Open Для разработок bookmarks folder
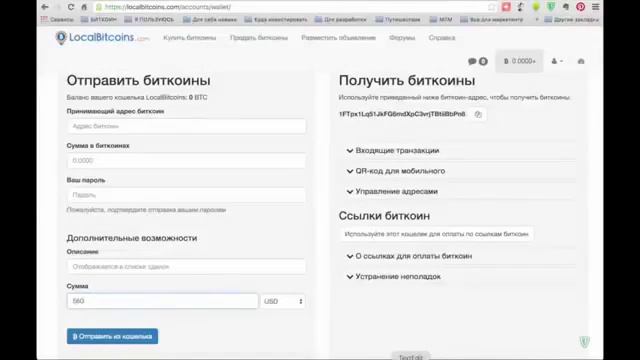Image resolution: width=640 pixels, height=360 pixels. pos(341,19)
